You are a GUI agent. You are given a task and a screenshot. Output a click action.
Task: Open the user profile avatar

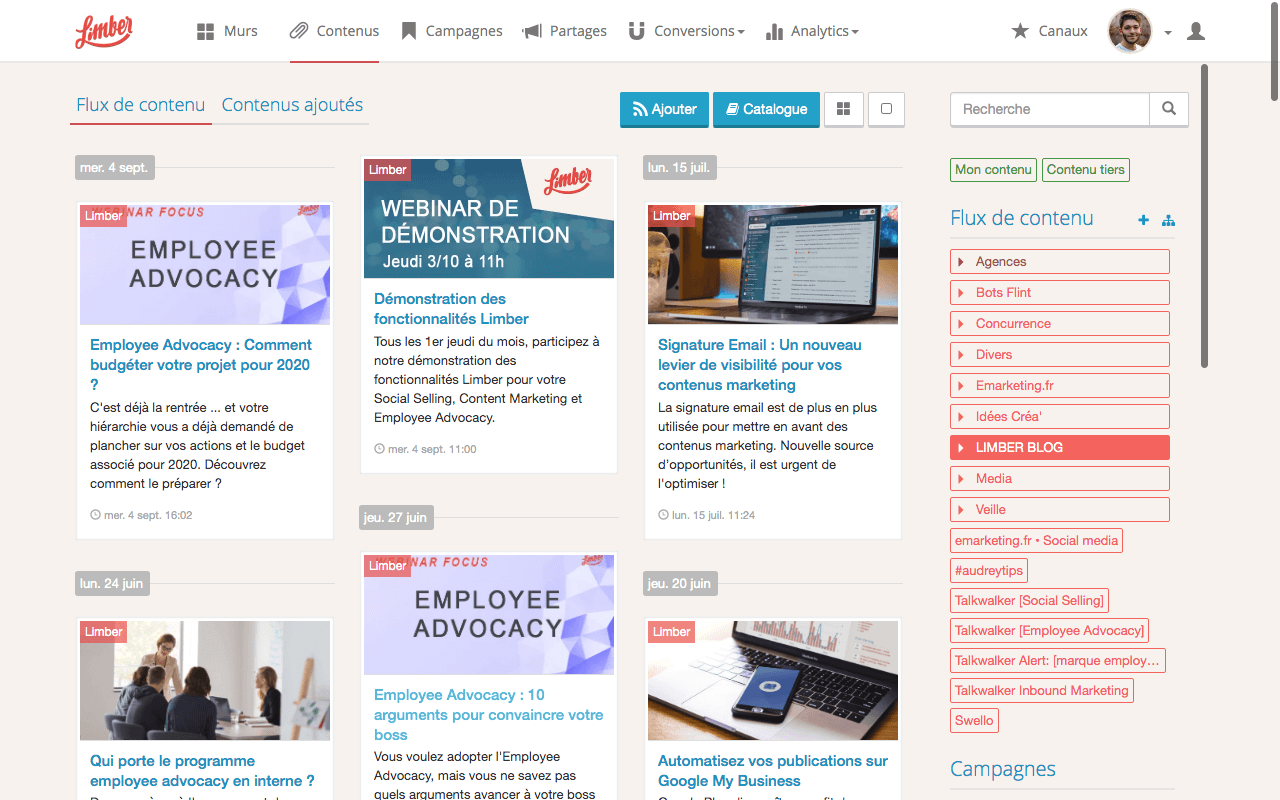coord(1130,31)
